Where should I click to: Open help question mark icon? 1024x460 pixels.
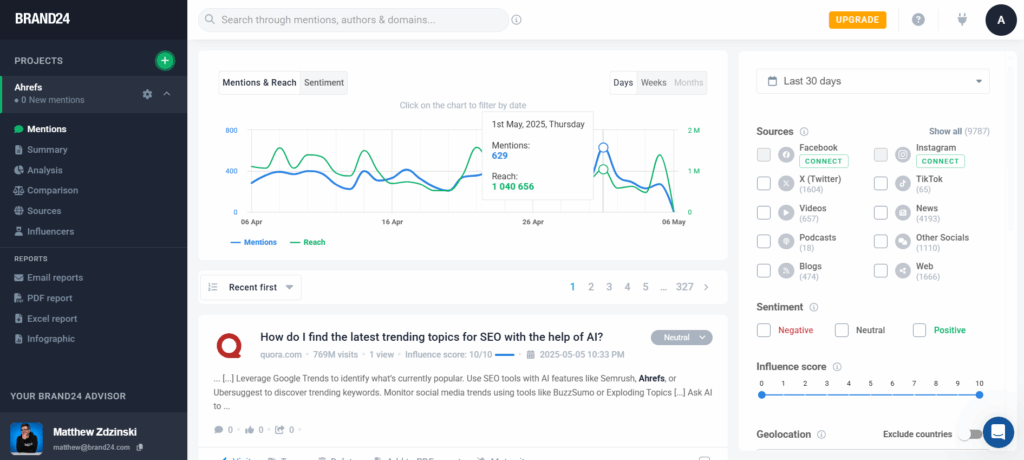click(x=918, y=20)
